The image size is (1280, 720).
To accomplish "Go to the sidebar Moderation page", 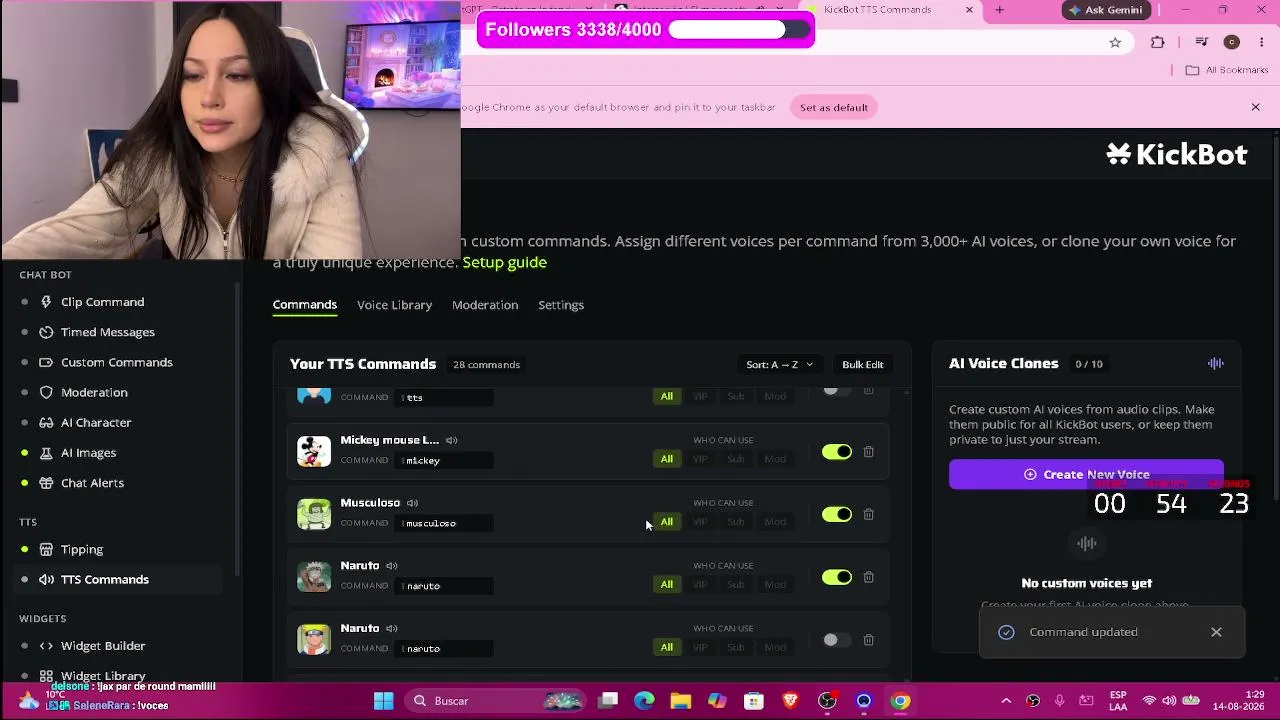I will pyautogui.click(x=94, y=392).
